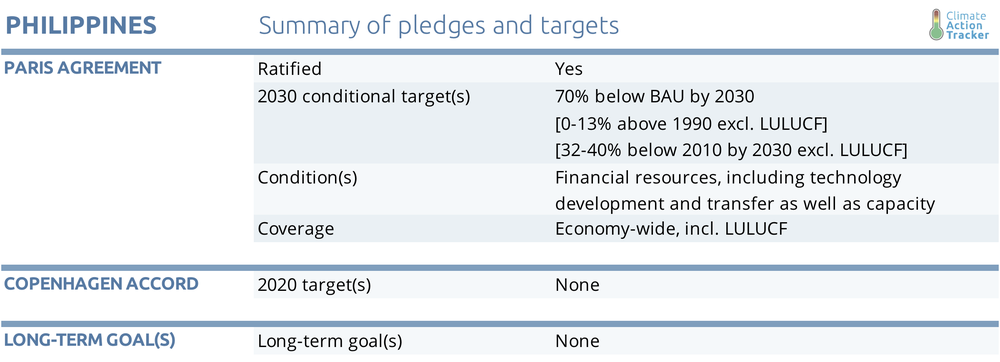Screen dimensions: 1000x362
Task: Select the COPENHAGEN ACCORD section heading
Action: point(101,284)
